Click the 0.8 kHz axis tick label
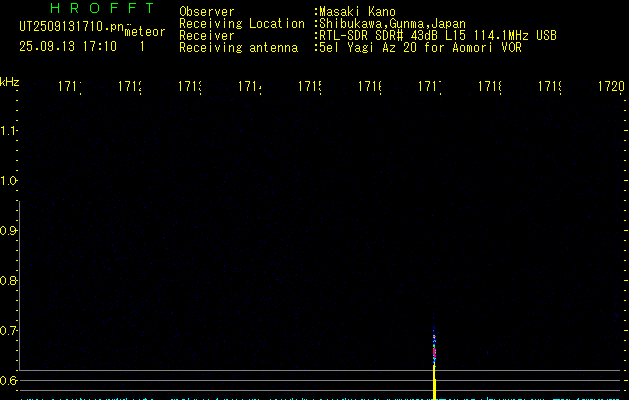This screenshot has width=629, height=400. [8, 280]
